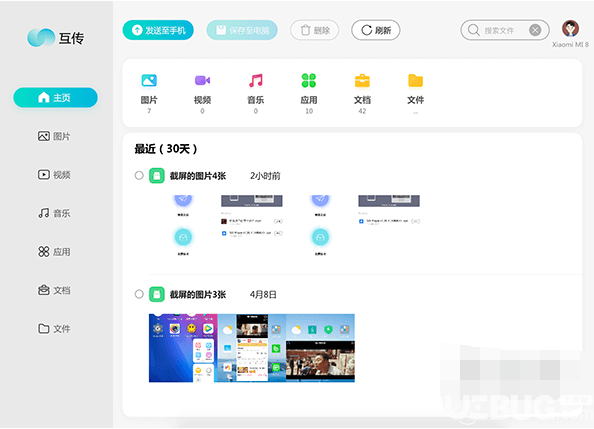594x429 pixels.
Task: Click the 发送至手机 button
Action: point(158,30)
